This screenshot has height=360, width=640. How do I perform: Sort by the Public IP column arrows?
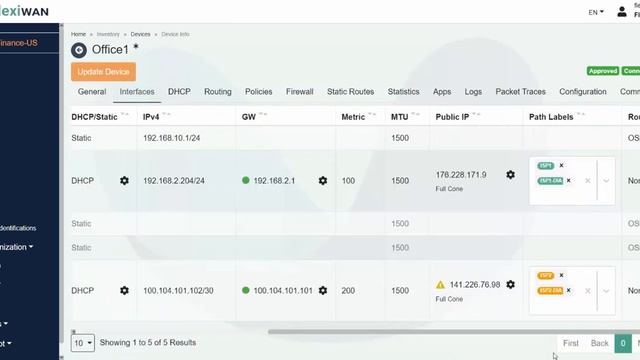point(476,114)
